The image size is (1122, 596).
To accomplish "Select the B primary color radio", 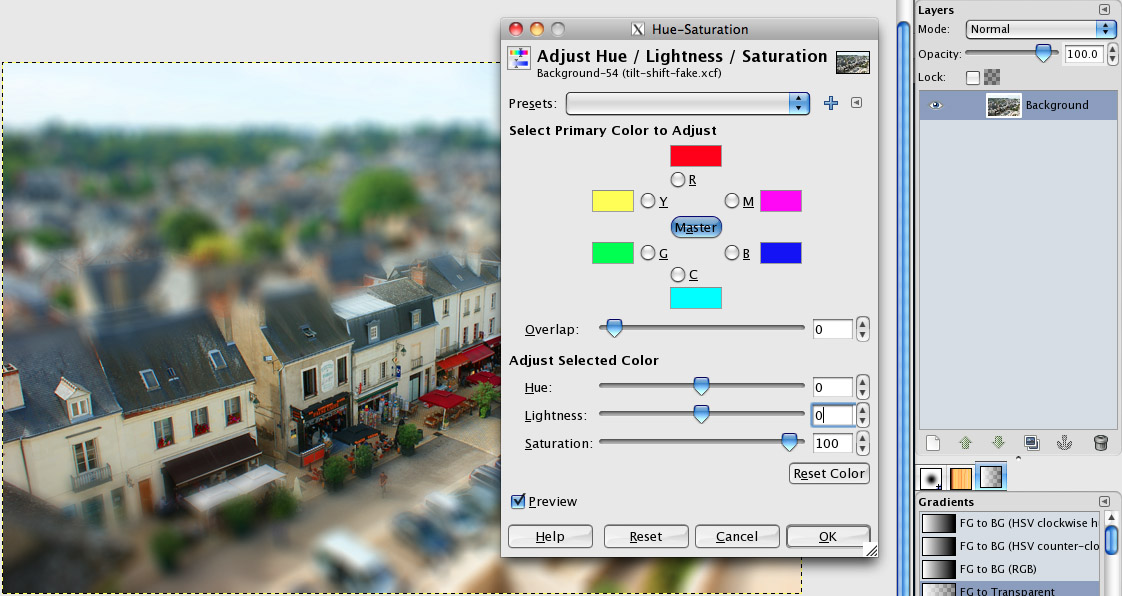I will pyautogui.click(x=732, y=253).
